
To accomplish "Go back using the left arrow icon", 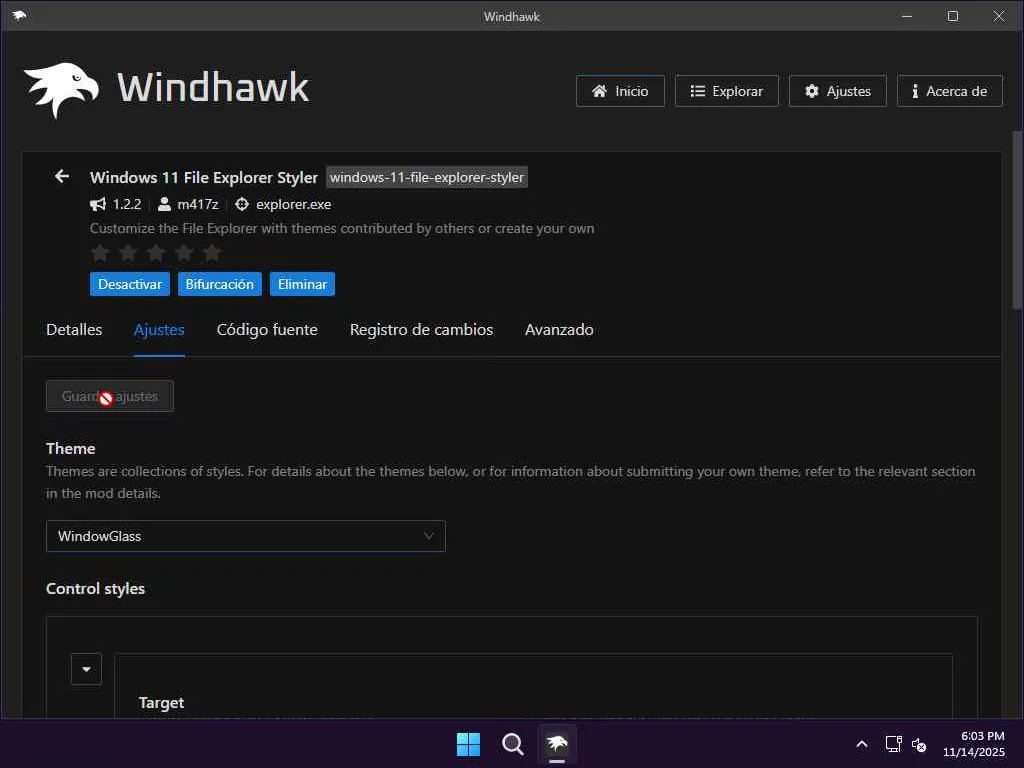I will click(62, 176).
